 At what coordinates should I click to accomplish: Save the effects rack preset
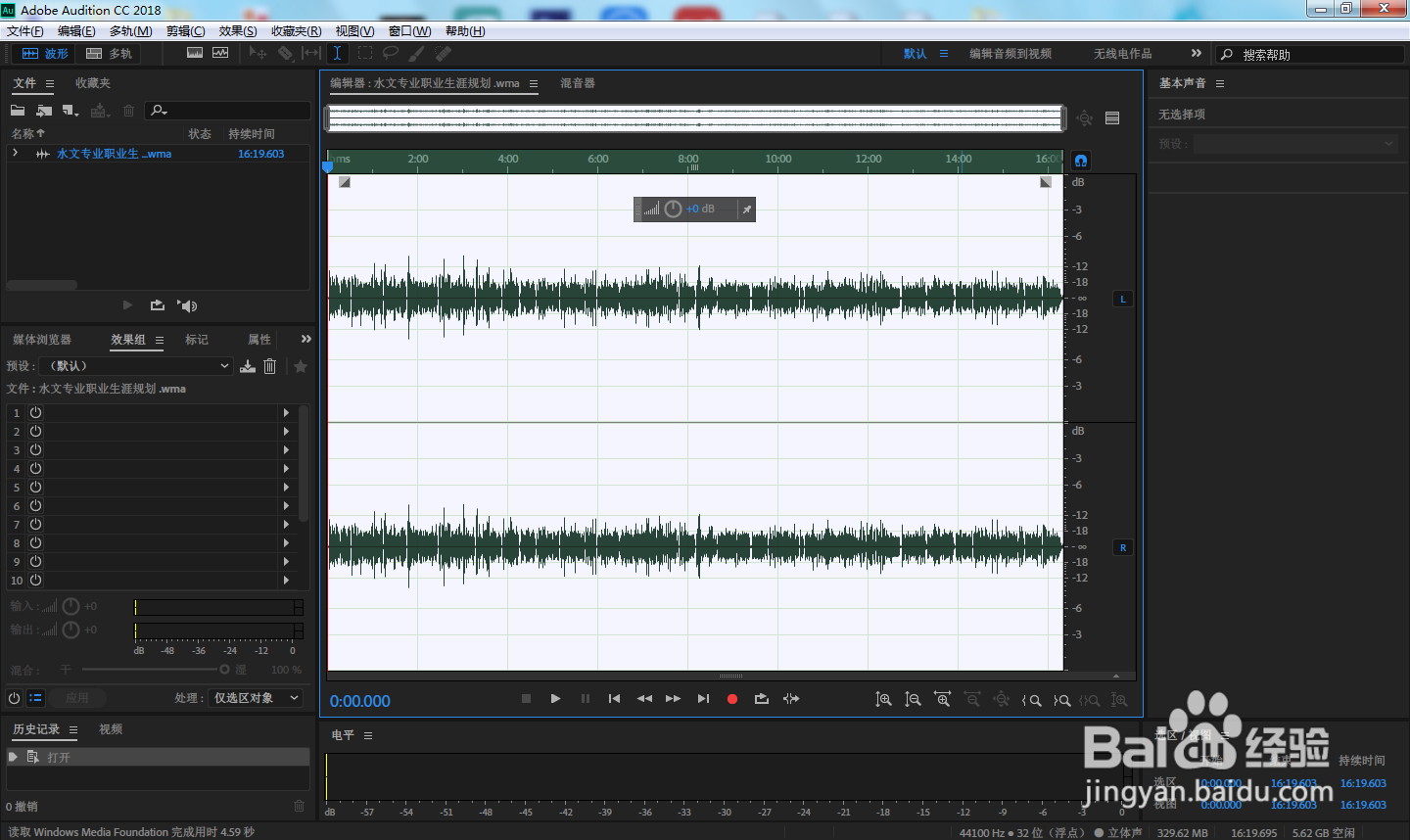click(248, 366)
